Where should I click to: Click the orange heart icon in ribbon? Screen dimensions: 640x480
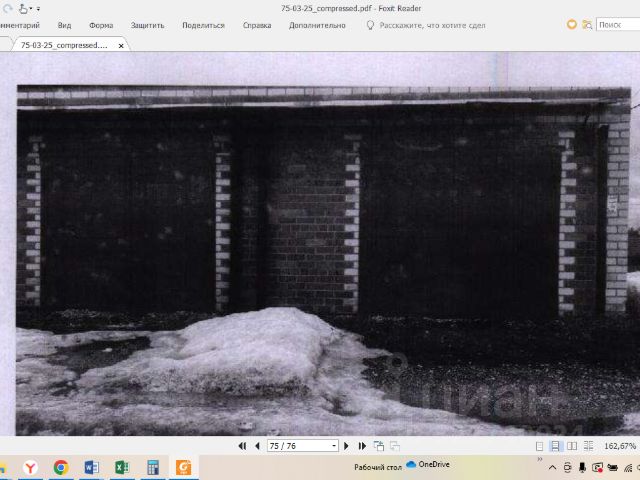(x=571, y=24)
